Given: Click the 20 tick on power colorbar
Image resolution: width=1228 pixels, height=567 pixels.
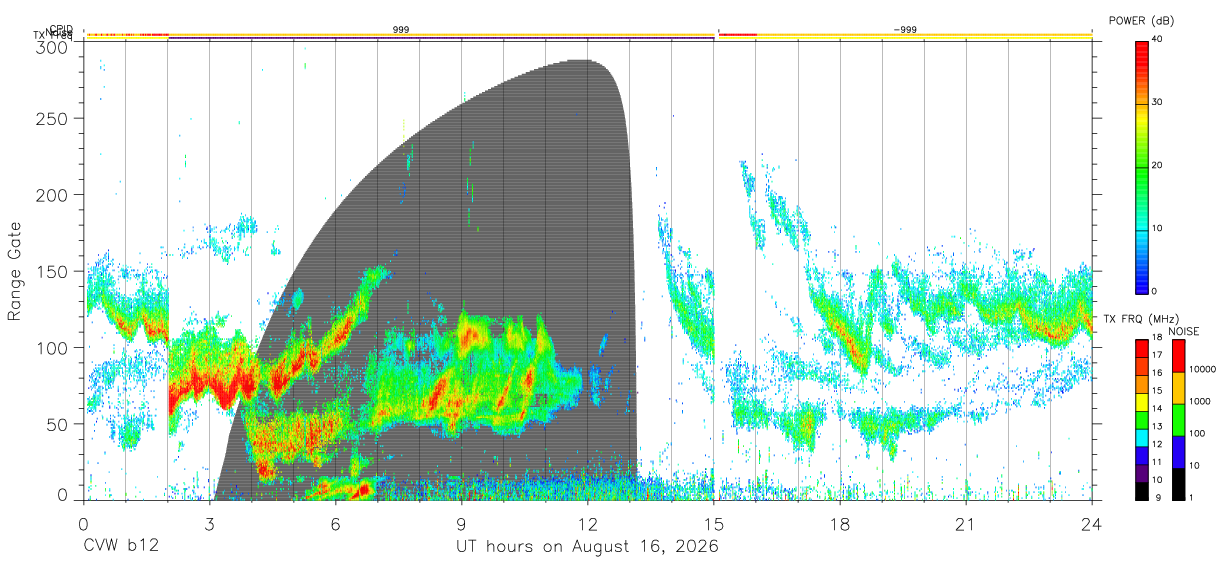Looking at the screenshot, I should [1157, 166].
